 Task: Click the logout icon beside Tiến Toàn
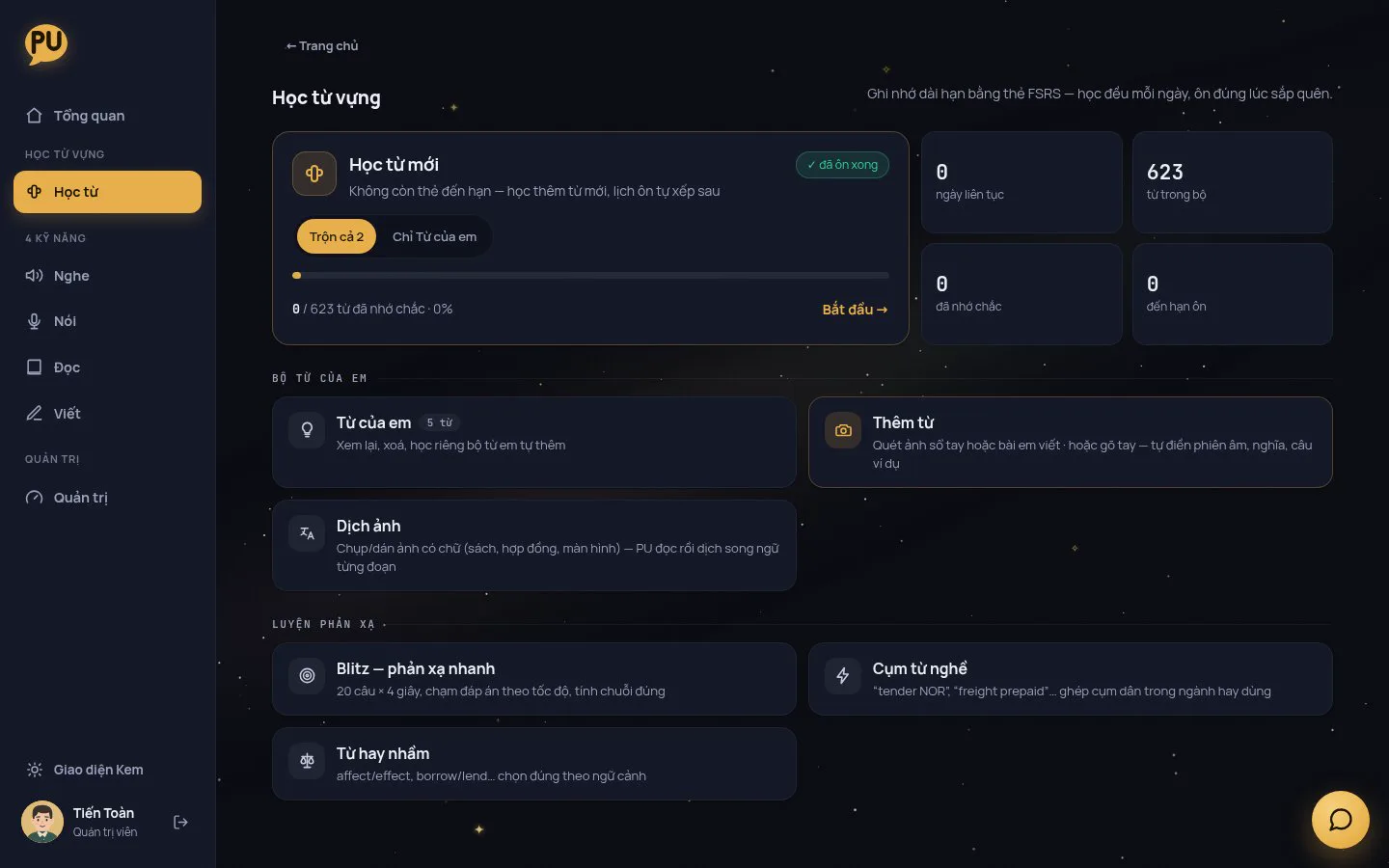pos(180,822)
